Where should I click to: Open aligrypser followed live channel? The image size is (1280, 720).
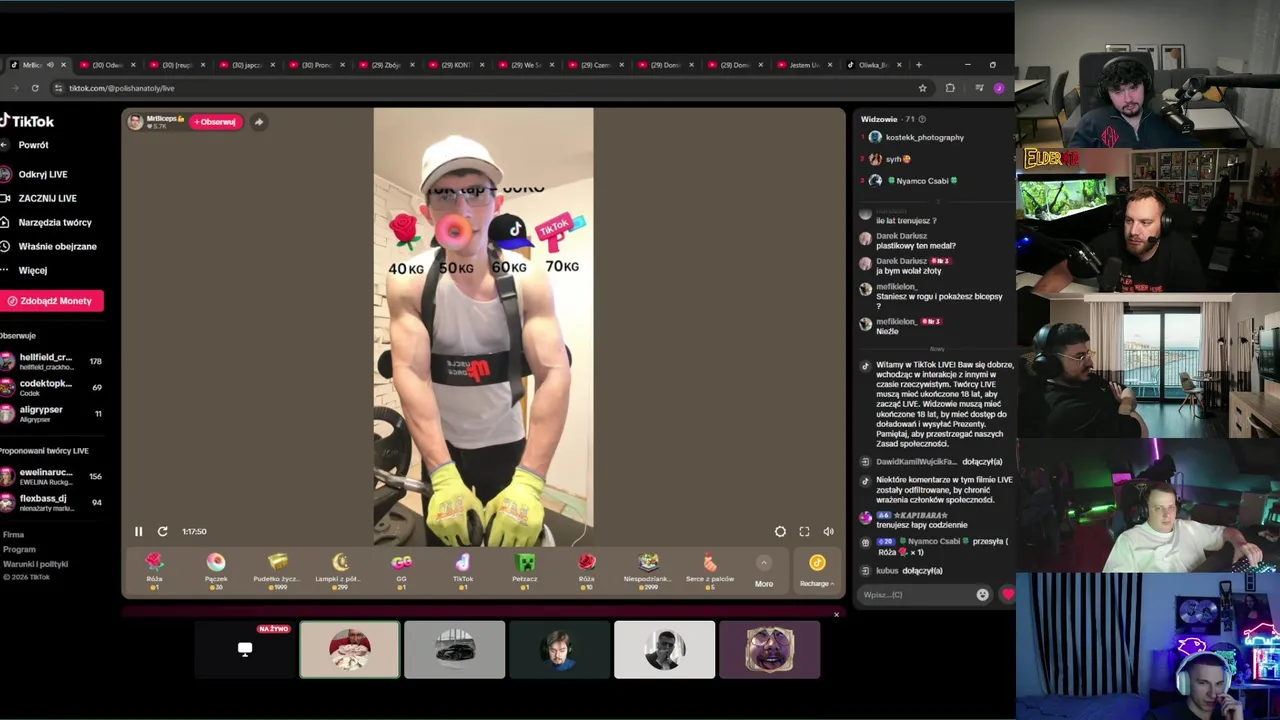click(x=52, y=413)
